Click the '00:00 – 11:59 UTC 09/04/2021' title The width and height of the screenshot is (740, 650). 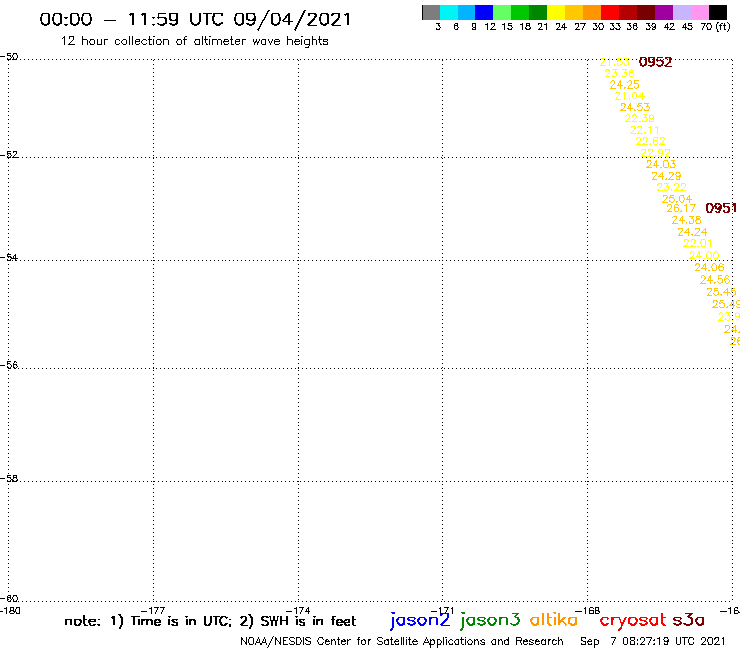pyautogui.click(x=195, y=20)
